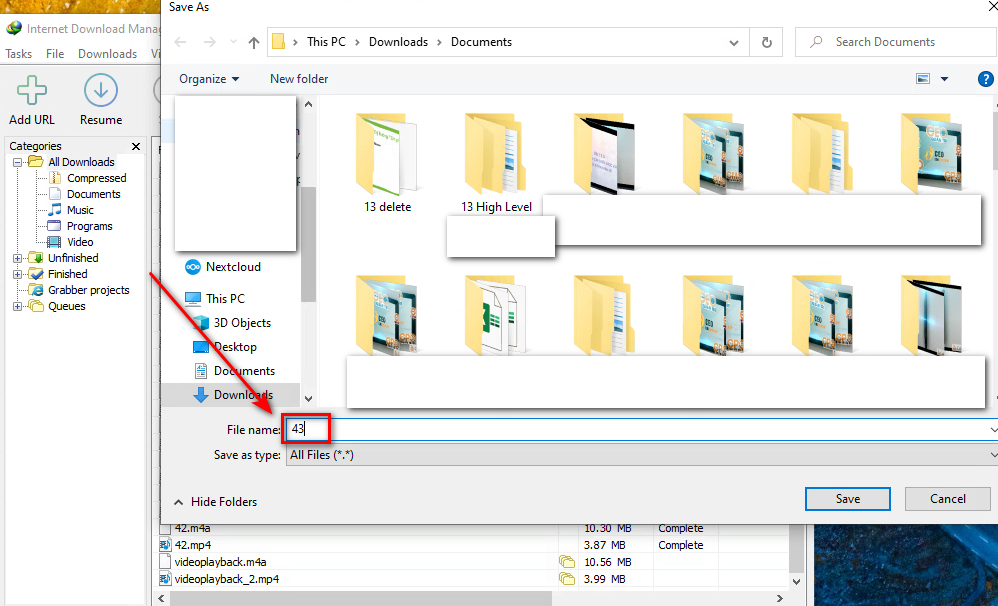Select Programs category in IDM

[89, 226]
